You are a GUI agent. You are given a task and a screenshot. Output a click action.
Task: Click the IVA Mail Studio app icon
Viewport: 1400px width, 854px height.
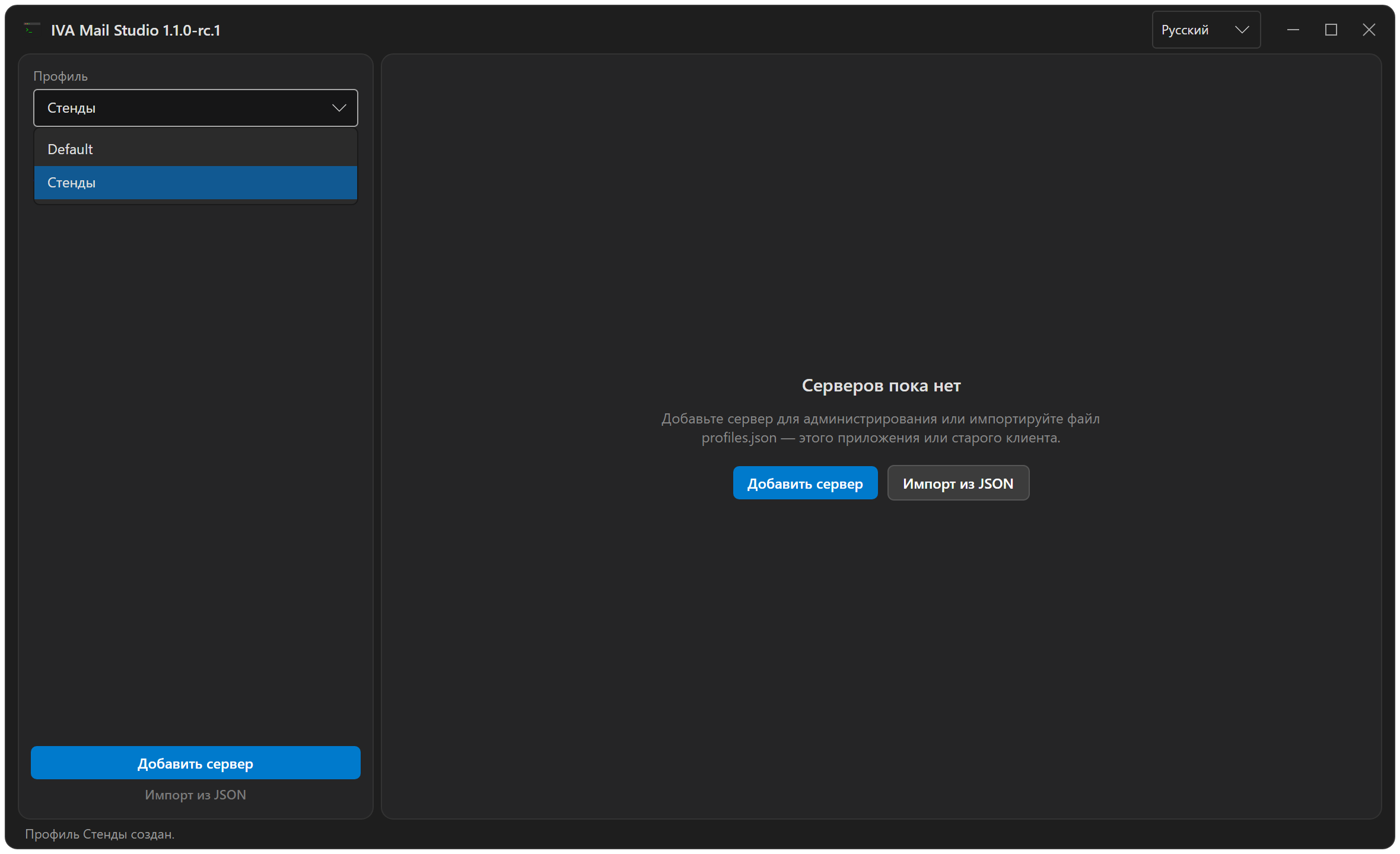[x=31, y=28]
